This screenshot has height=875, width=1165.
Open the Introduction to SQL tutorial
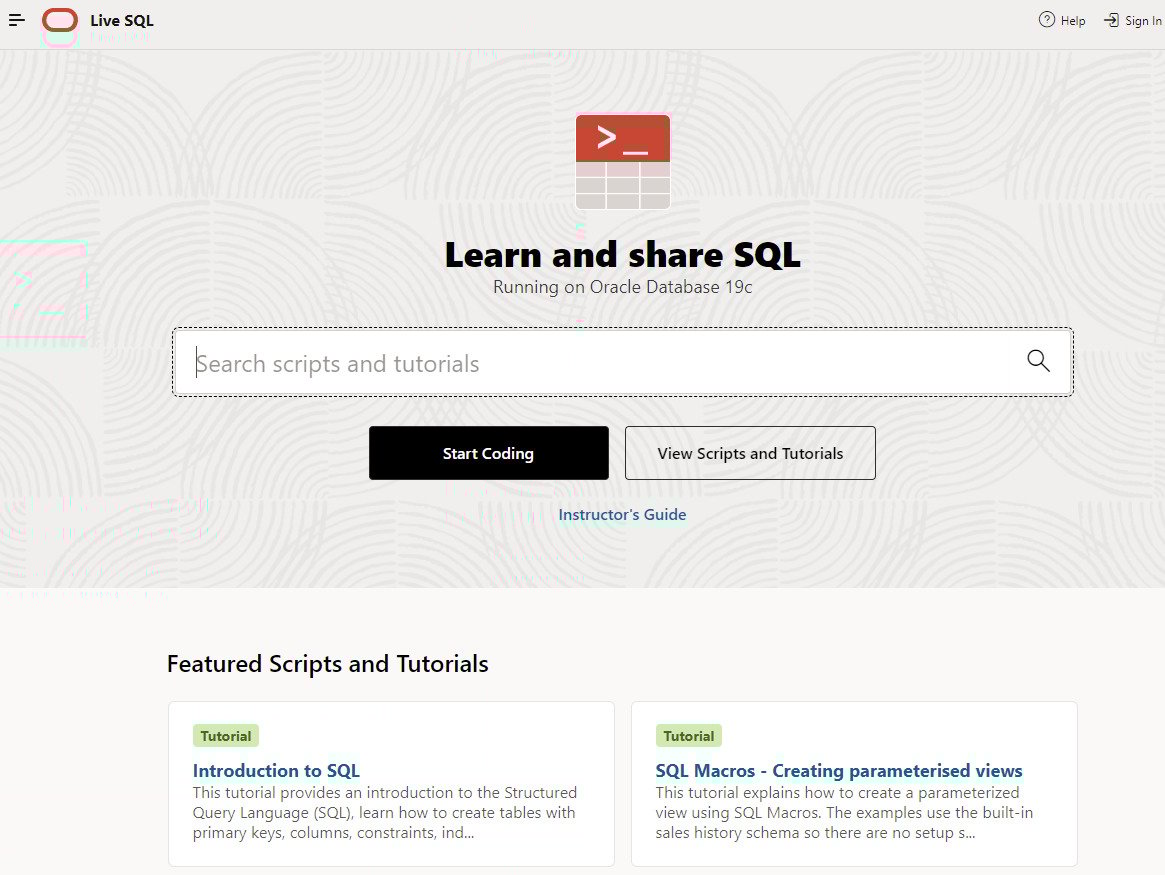pyautogui.click(x=276, y=771)
